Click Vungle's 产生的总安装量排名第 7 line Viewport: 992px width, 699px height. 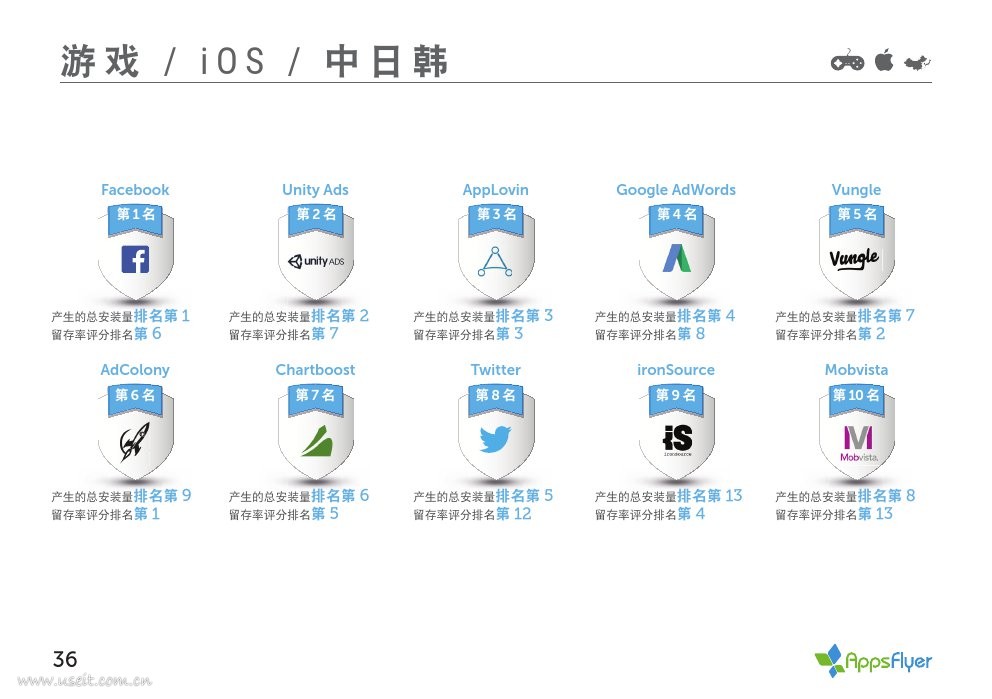[x=845, y=316]
